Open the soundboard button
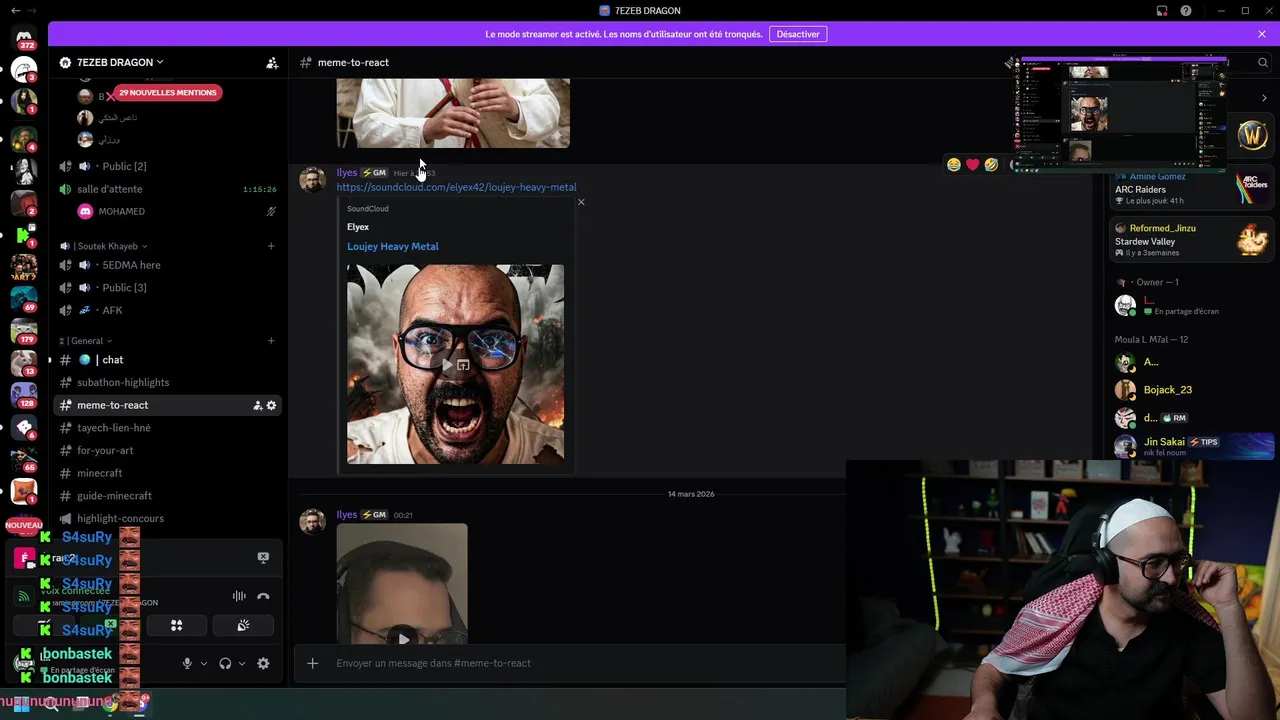 point(243,626)
